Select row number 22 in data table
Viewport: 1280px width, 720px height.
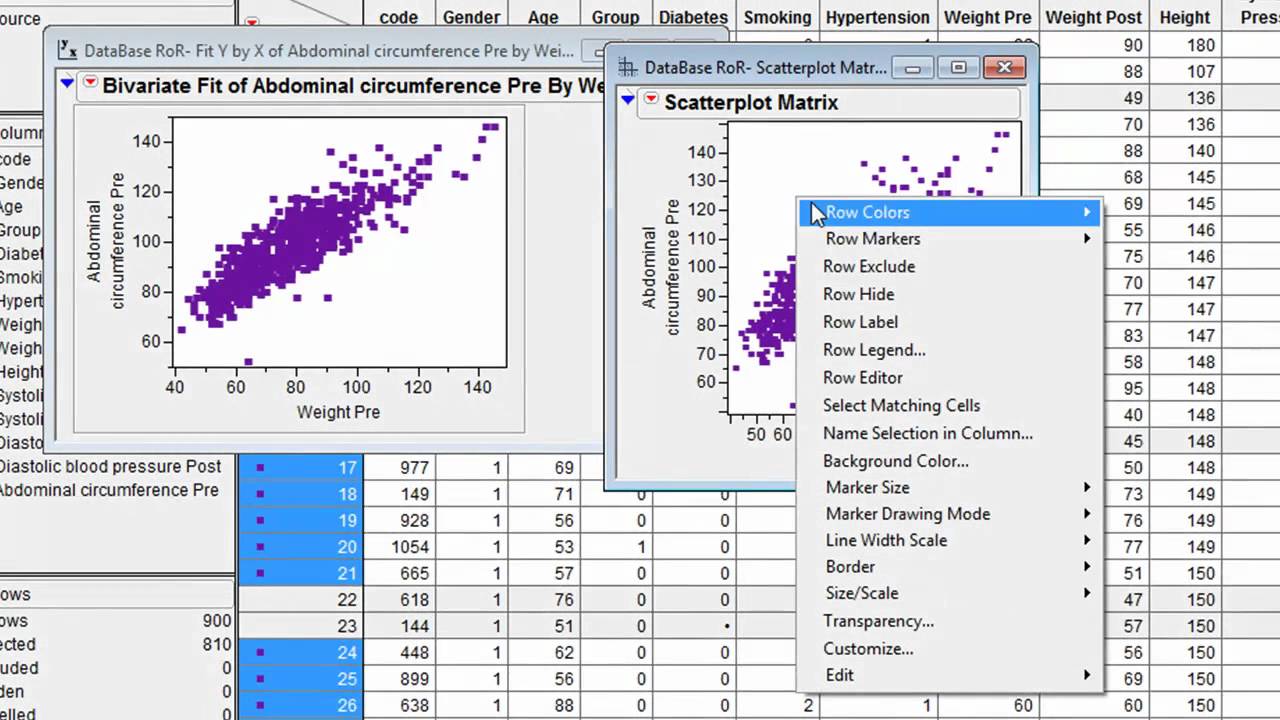pos(346,600)
